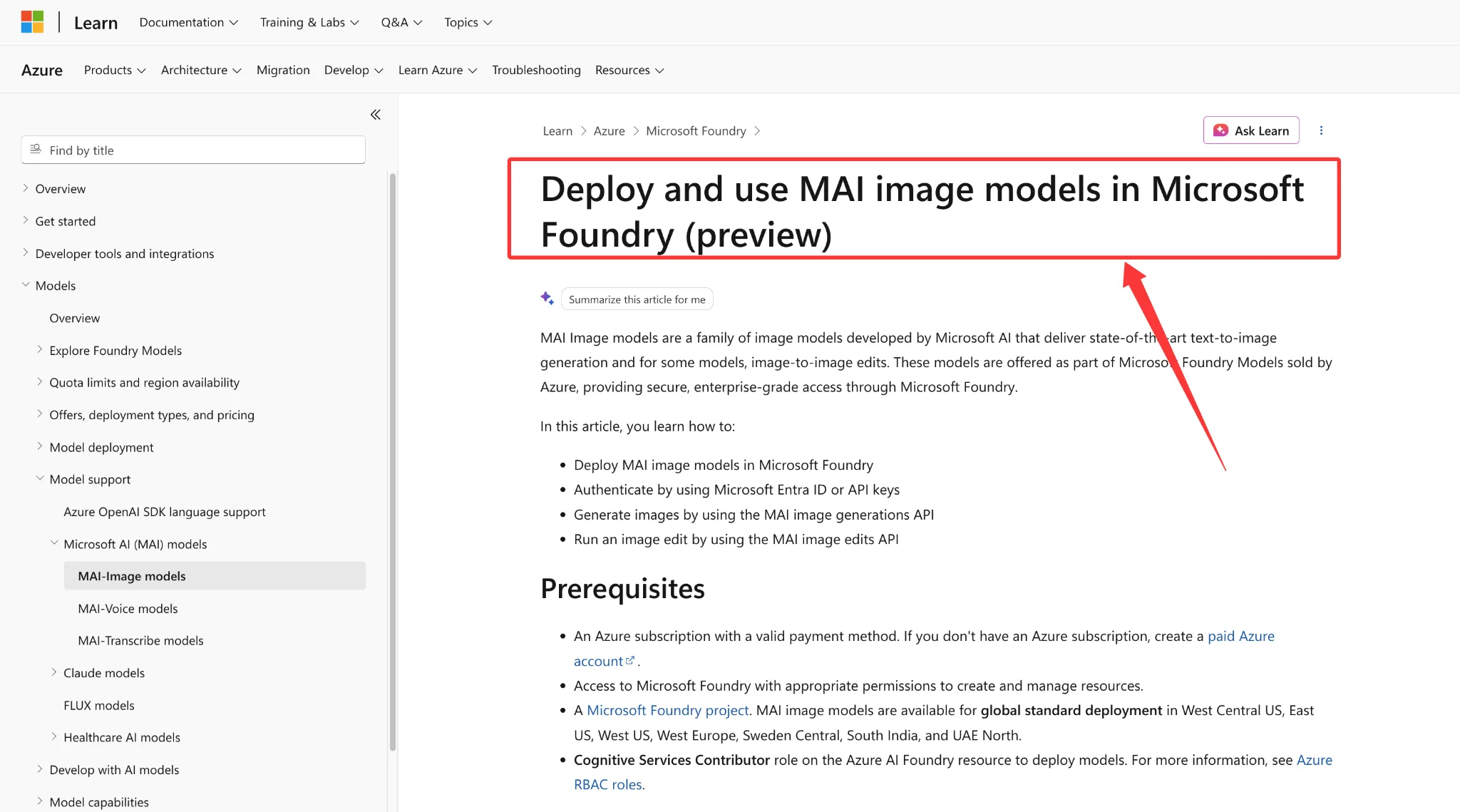The height and width of the screenshot is (812, 1460).
Task: Open the Troubleshooting page
Action: point(536,70)
